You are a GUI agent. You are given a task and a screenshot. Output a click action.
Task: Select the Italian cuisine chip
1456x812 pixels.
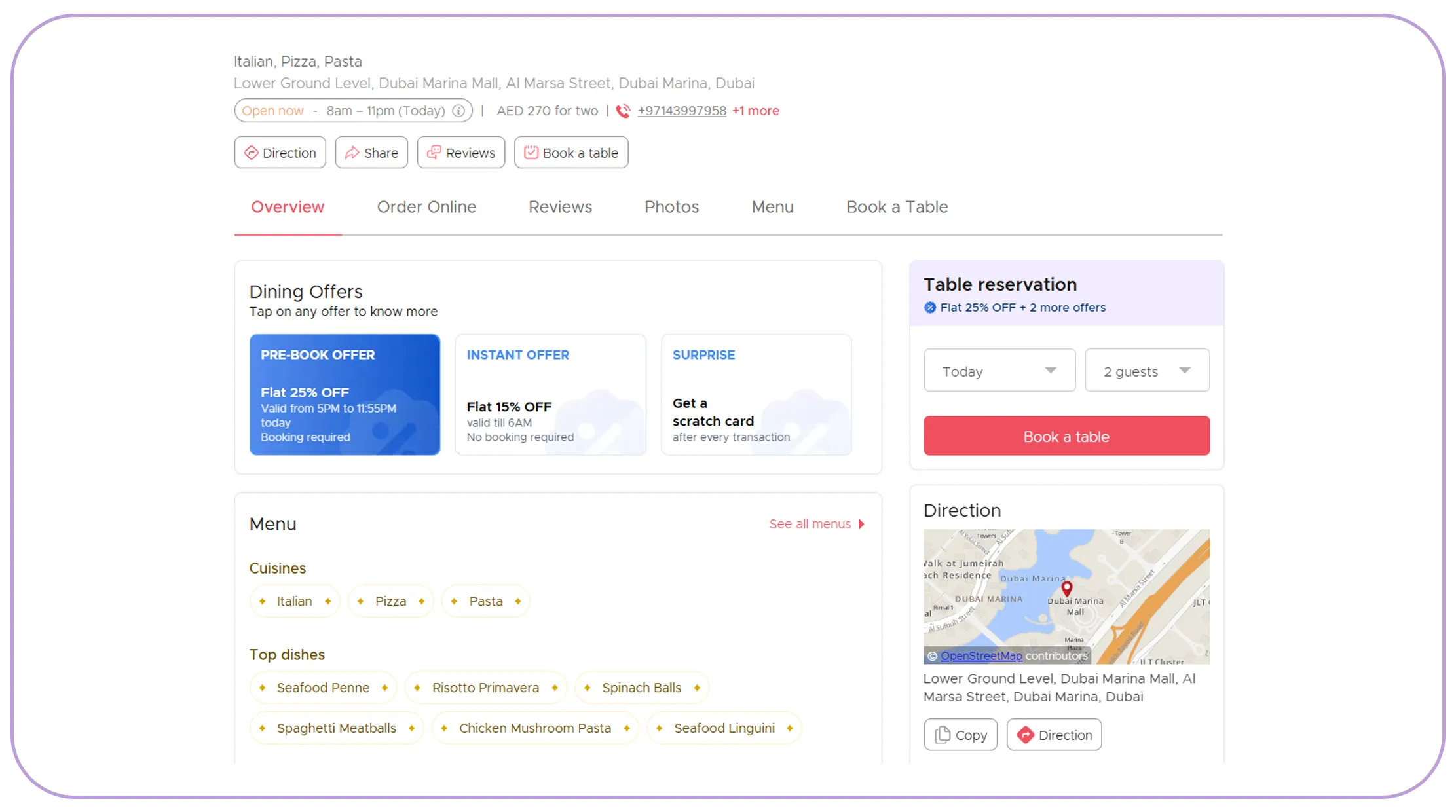coord(294,601)
